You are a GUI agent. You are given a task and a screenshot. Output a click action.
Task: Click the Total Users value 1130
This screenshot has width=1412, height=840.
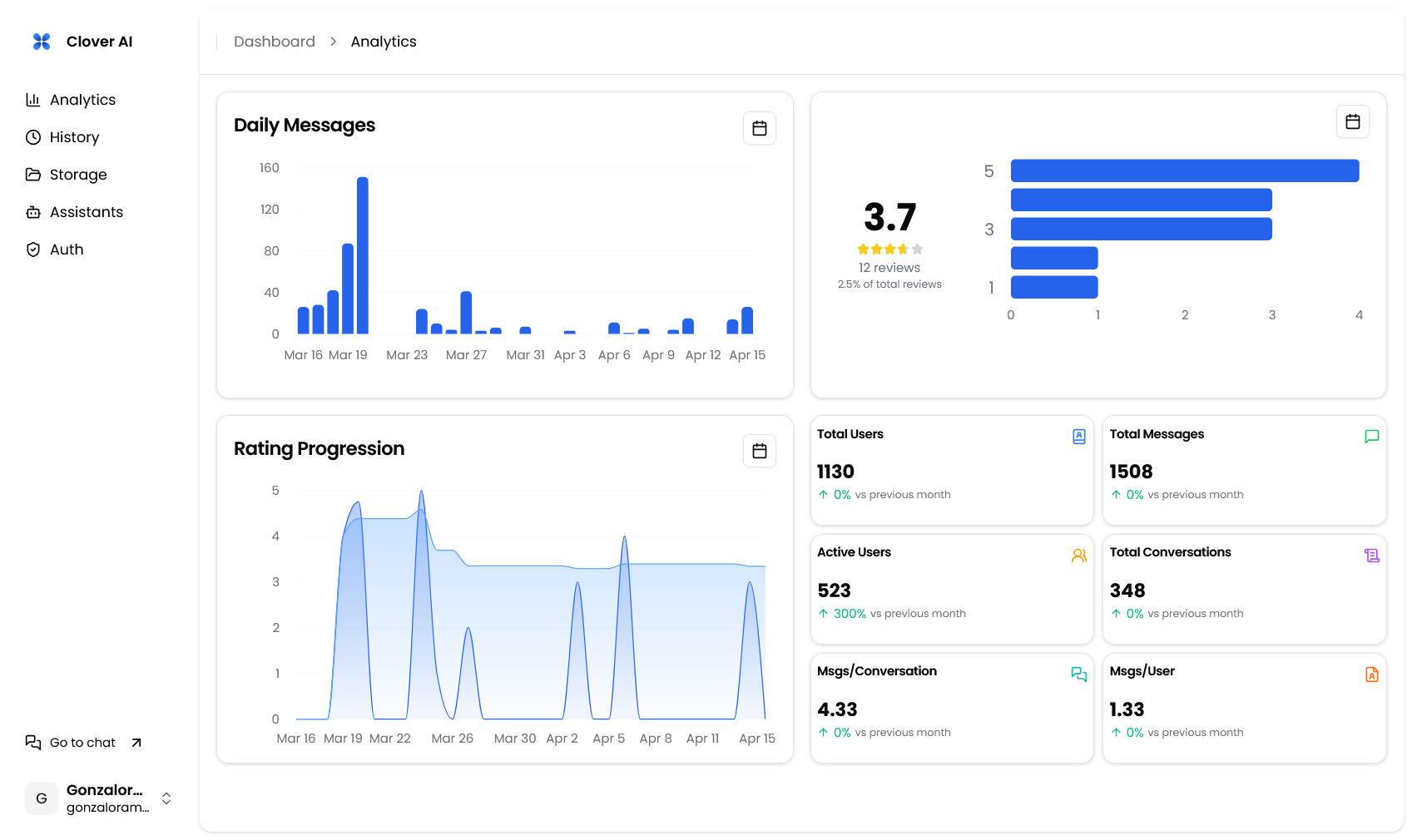(835, 472)
